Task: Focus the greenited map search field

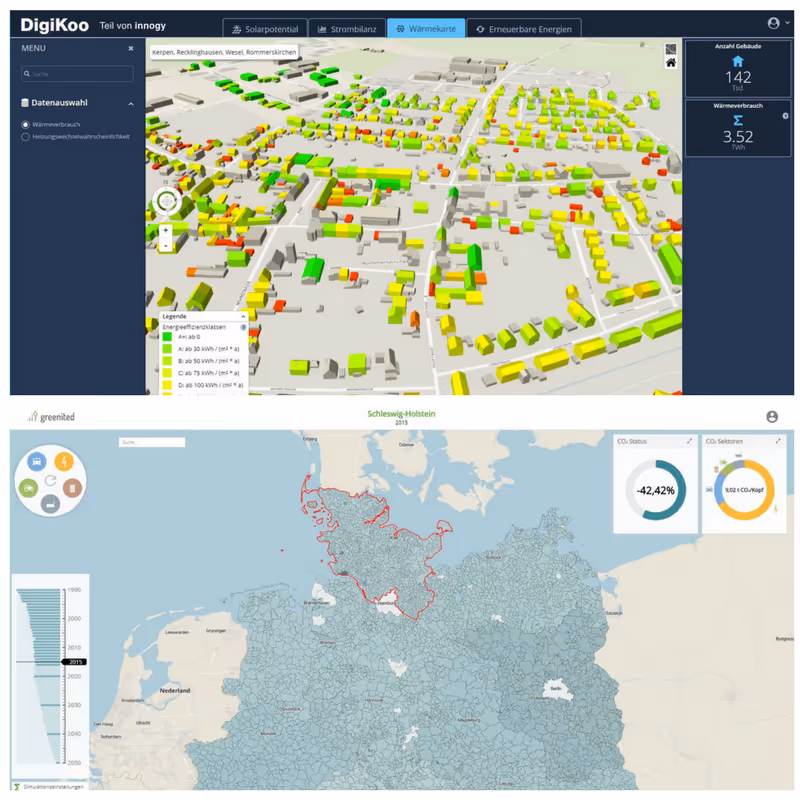Action: tap(152, 442)
